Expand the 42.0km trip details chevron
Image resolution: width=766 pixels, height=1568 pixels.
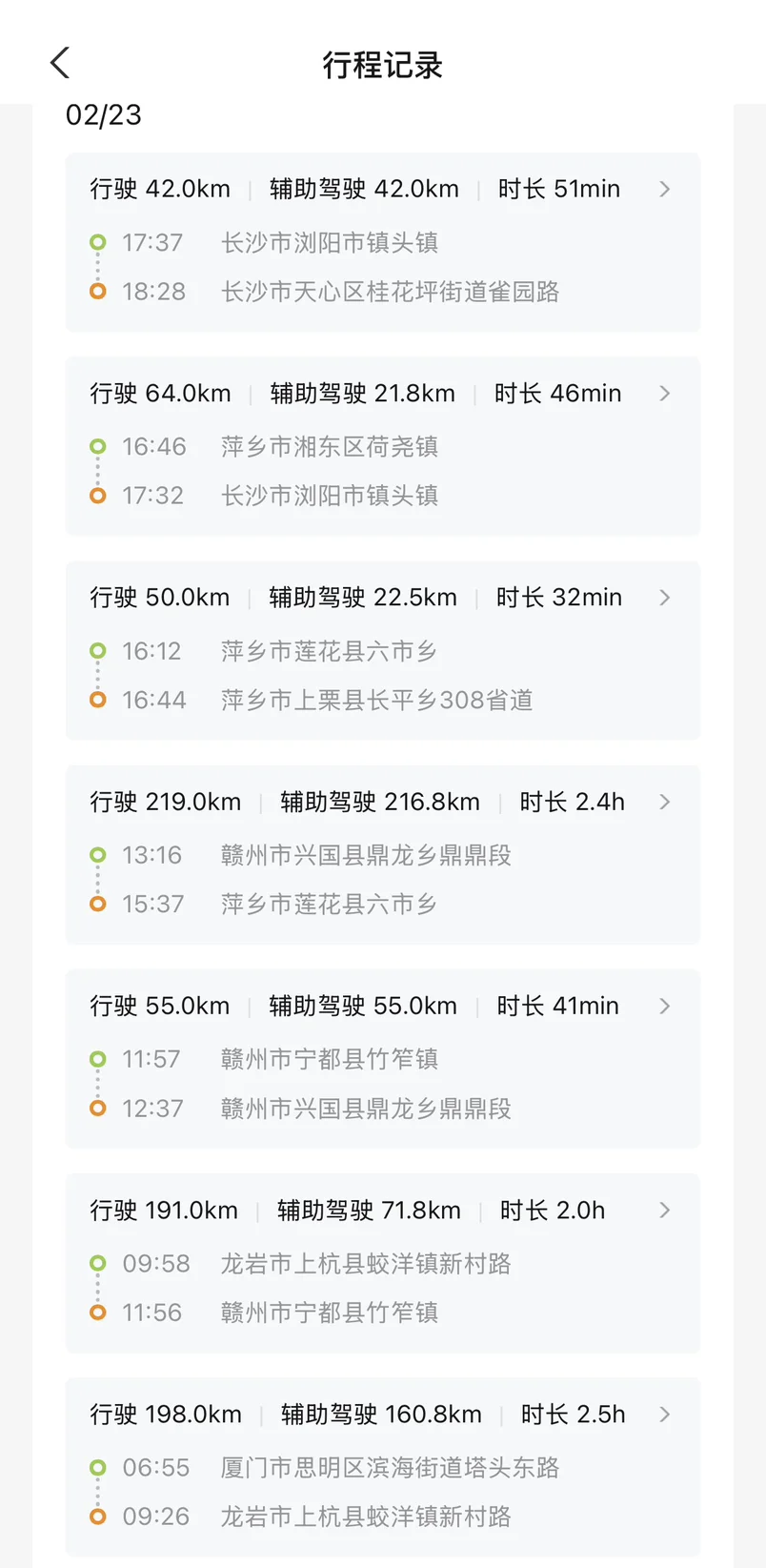(x=665, y=190)
